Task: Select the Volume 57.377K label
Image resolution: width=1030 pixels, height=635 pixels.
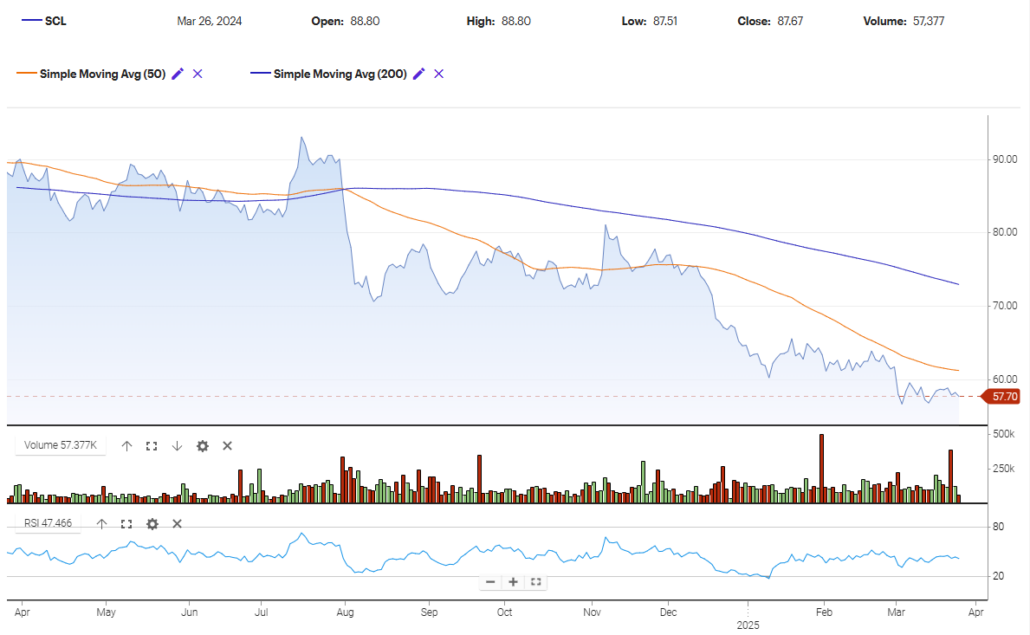Action: (60, 445)
